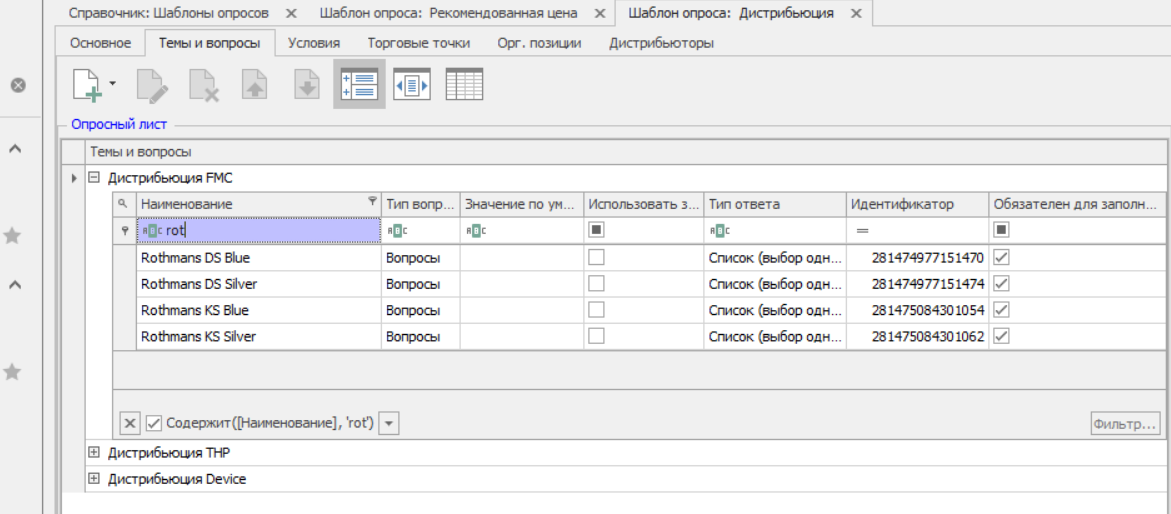Select the Rothmans KS Blue row

(640, 310)
